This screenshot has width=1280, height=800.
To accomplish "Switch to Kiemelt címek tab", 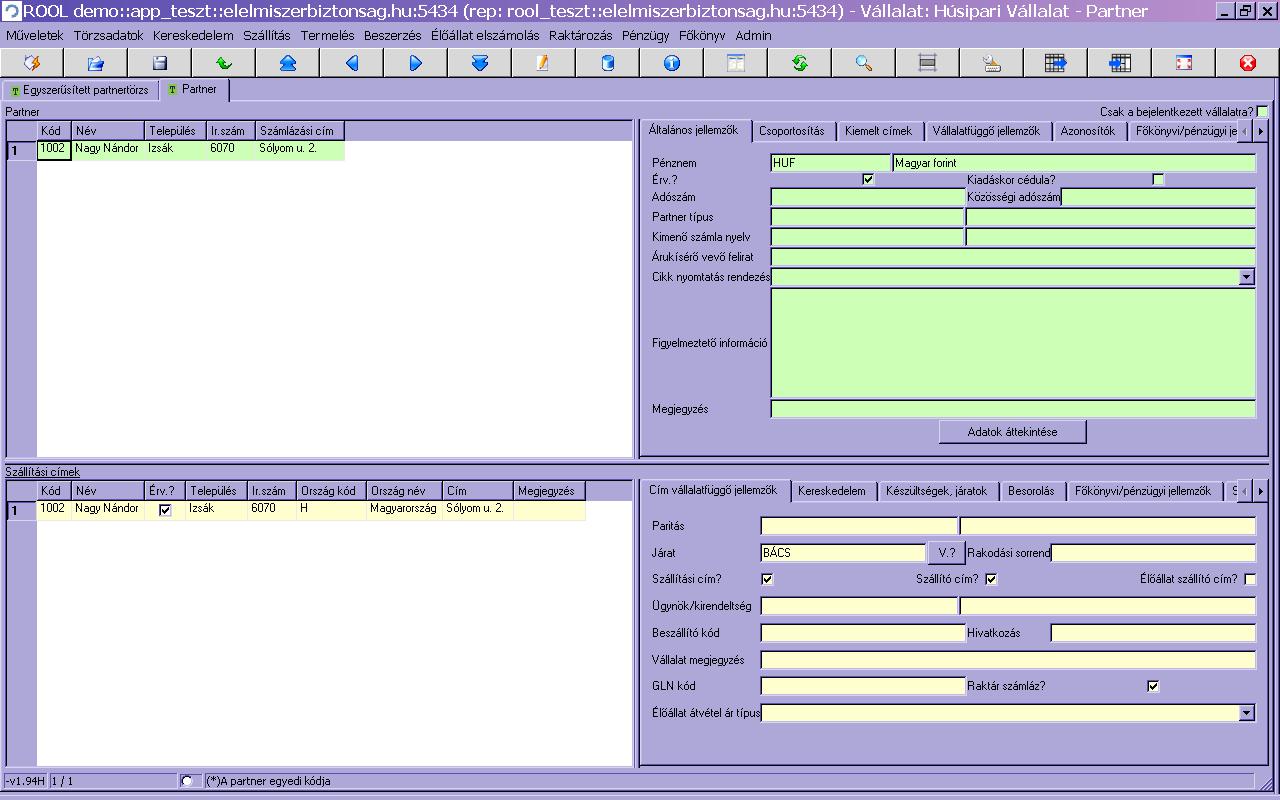I will 878,131.
